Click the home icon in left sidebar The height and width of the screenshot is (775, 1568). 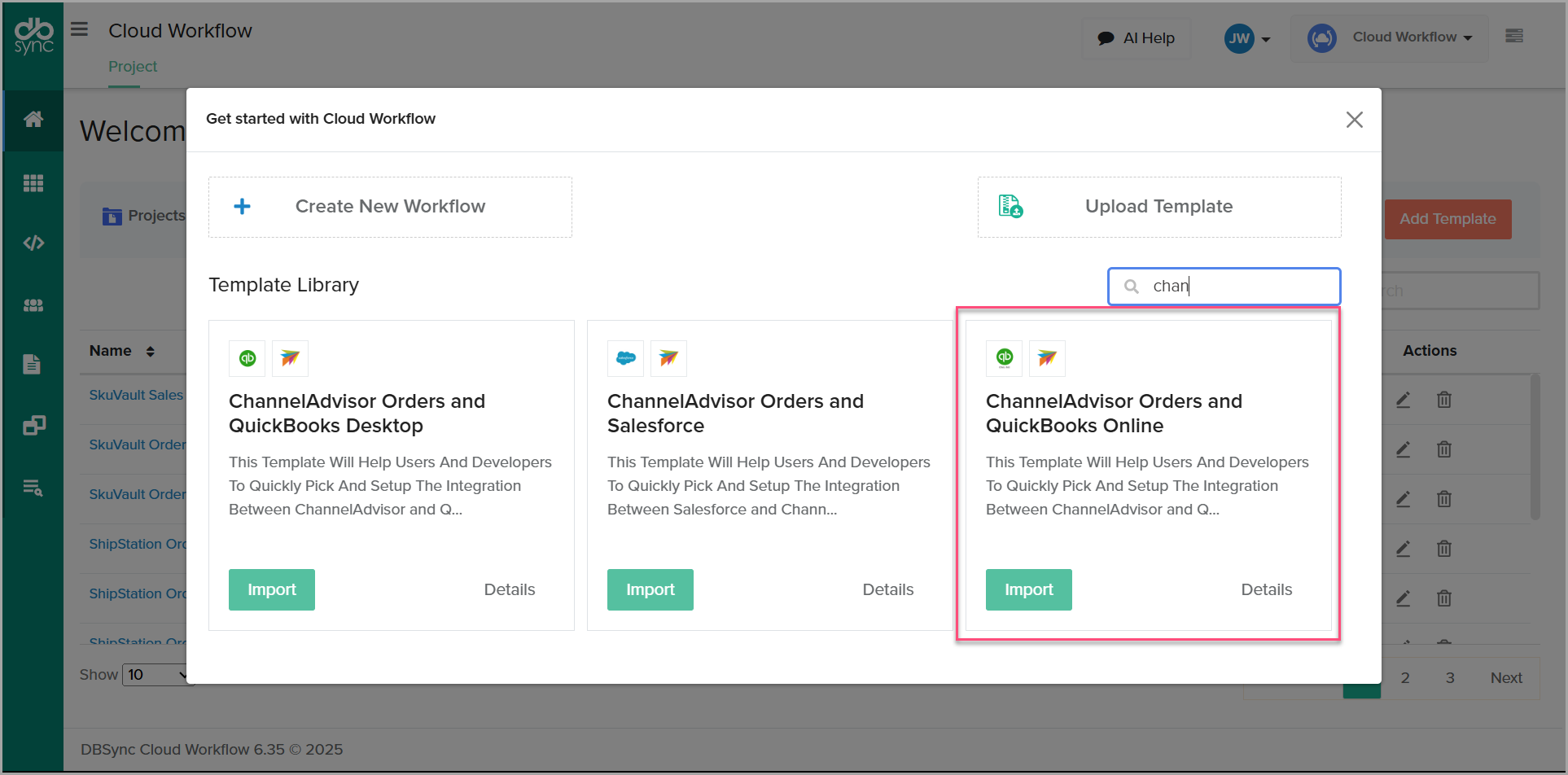pos(33,120)
